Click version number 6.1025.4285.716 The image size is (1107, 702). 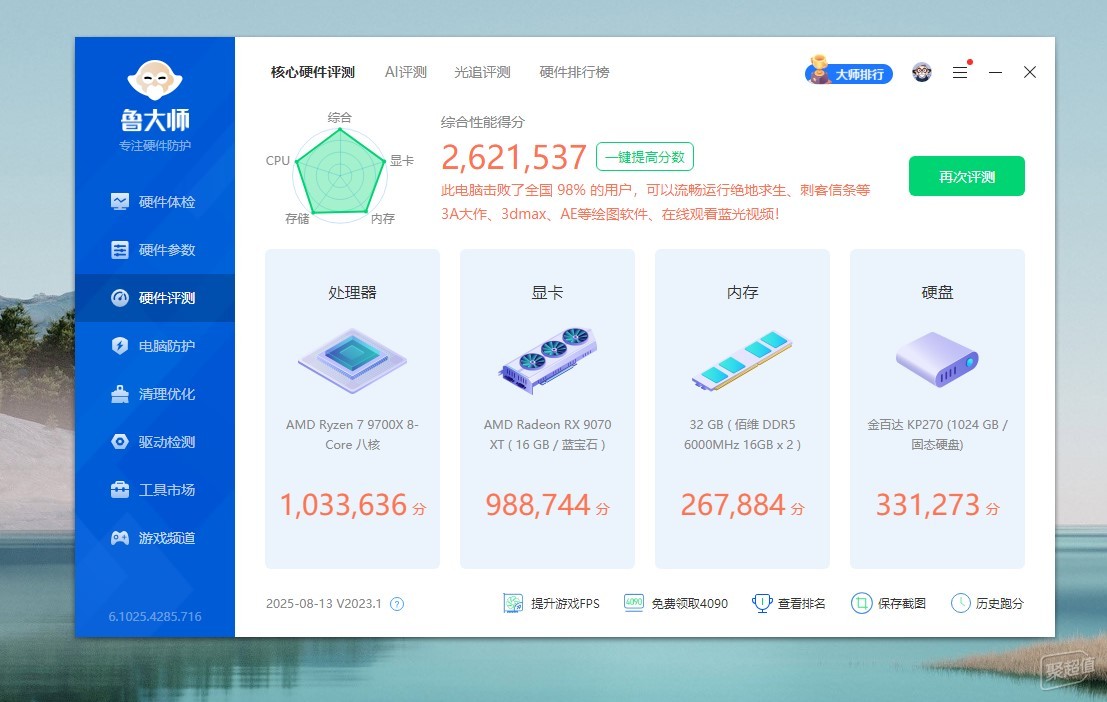coord(155,617)
